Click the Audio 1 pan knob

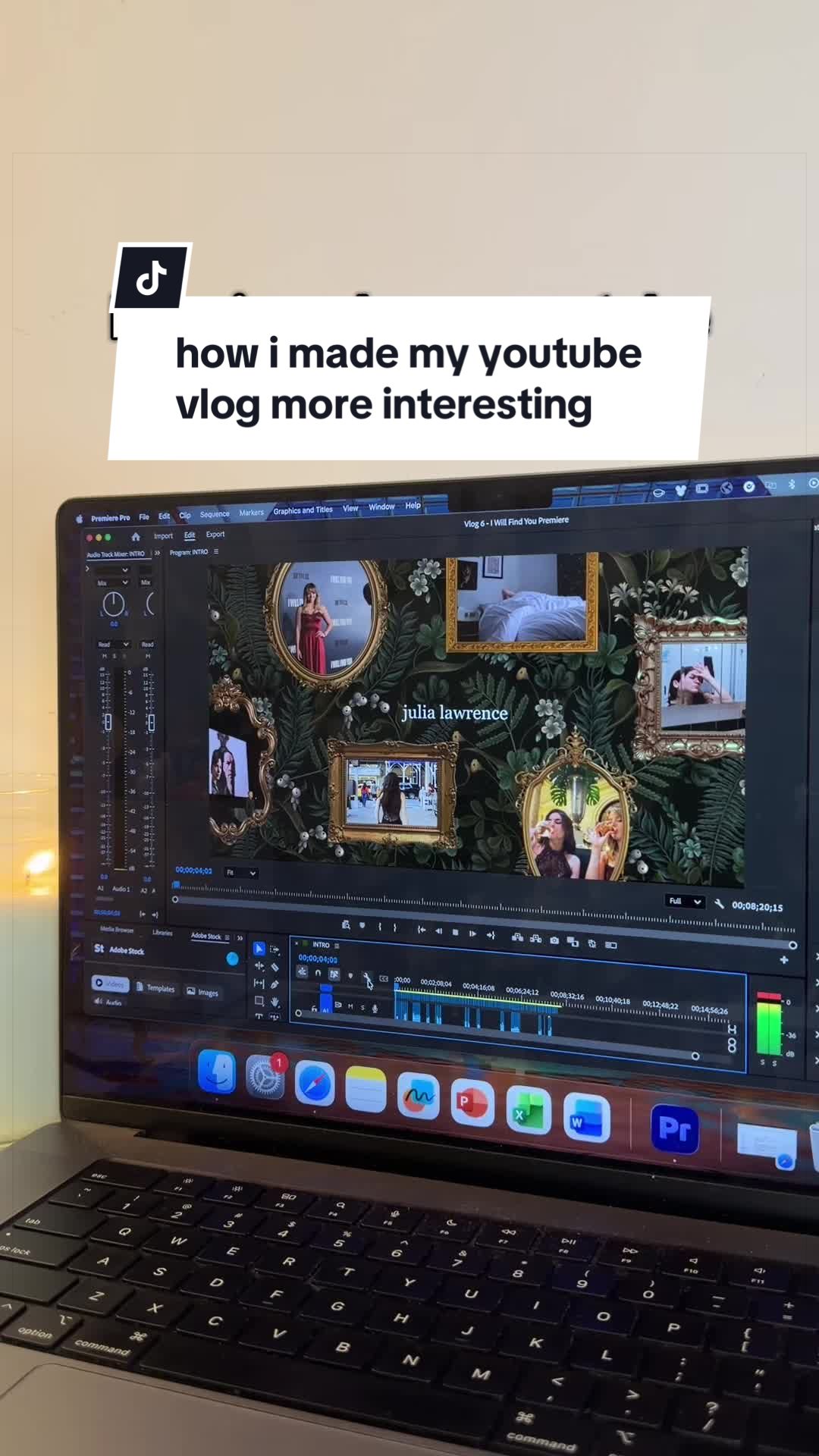click(x=114, y=604)
